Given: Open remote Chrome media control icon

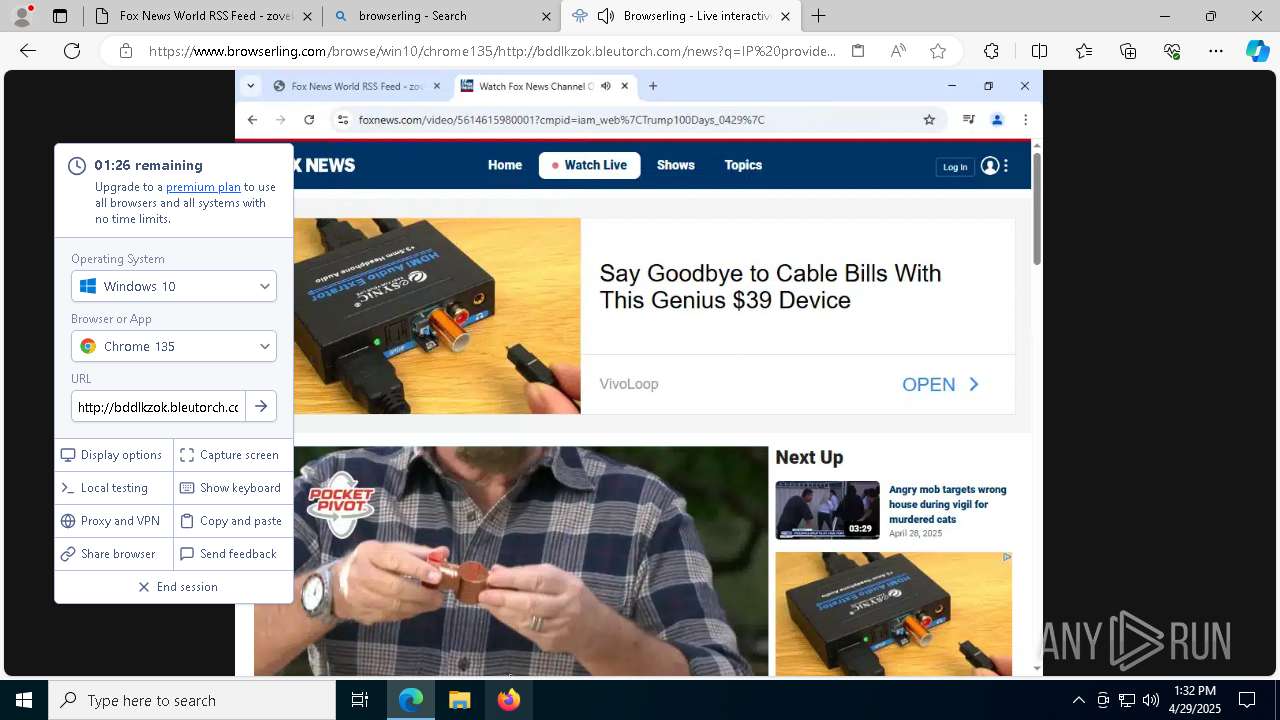Looking at the screenshot, I should [x=968, y=120].
